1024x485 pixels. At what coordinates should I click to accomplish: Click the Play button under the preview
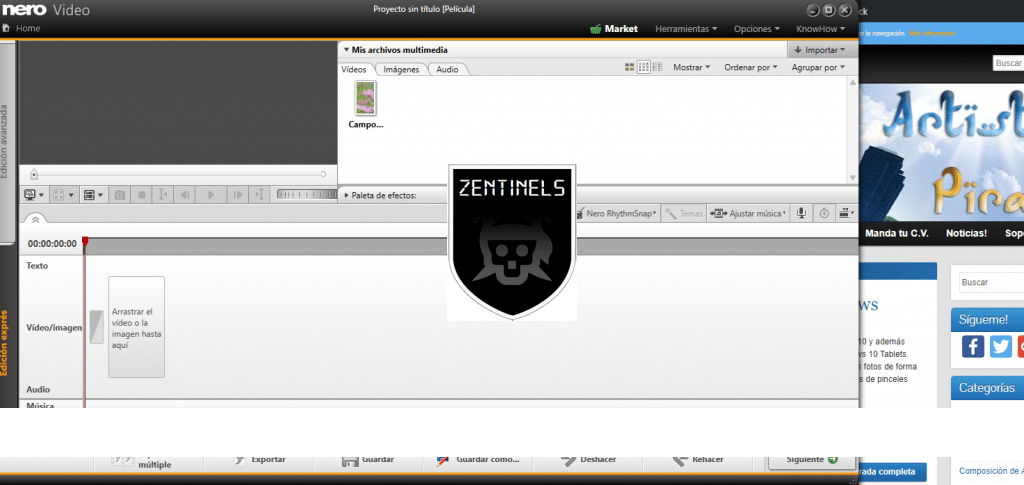(x=210, y=195)
